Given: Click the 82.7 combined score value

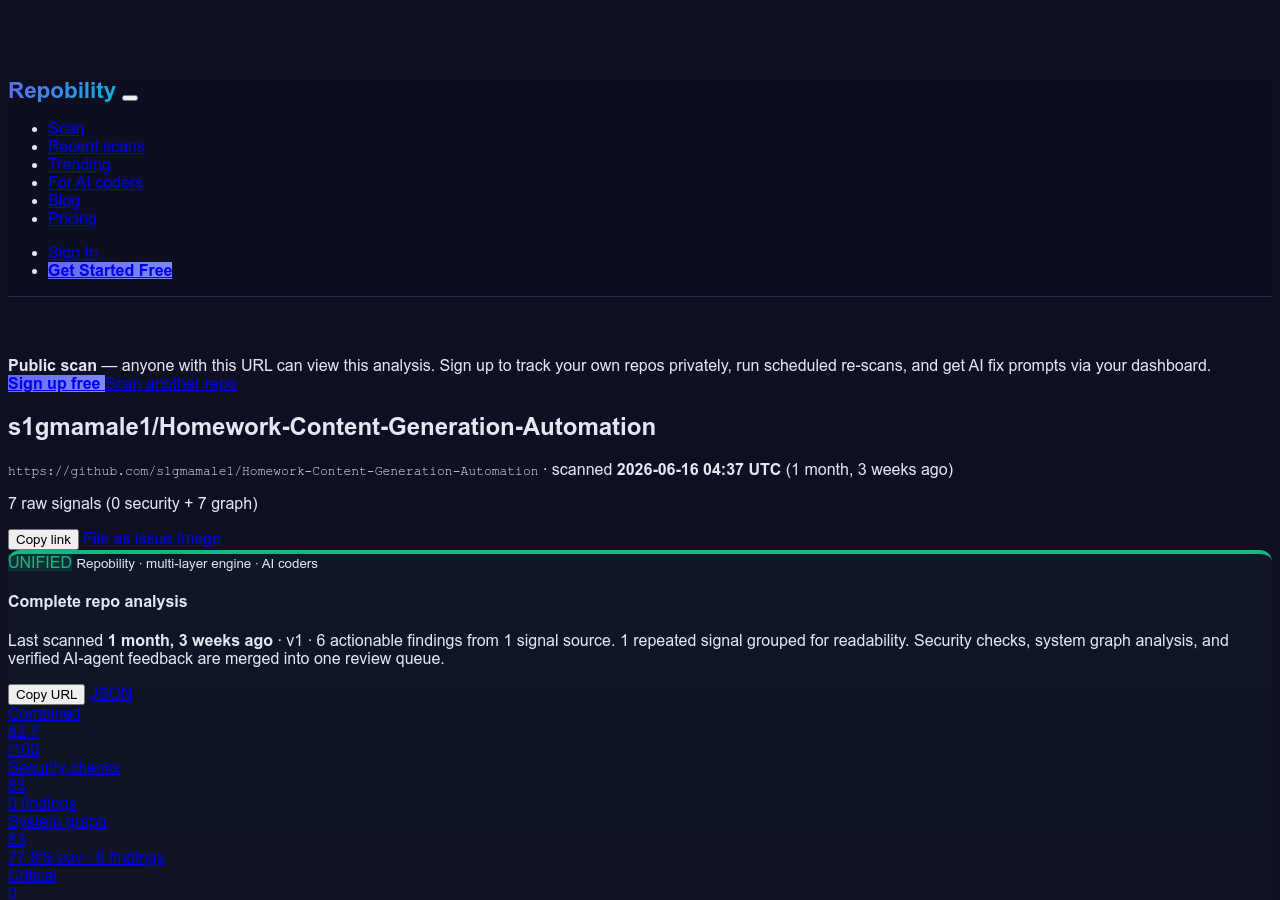Looking at the screenshot, I should coord(23,731).
